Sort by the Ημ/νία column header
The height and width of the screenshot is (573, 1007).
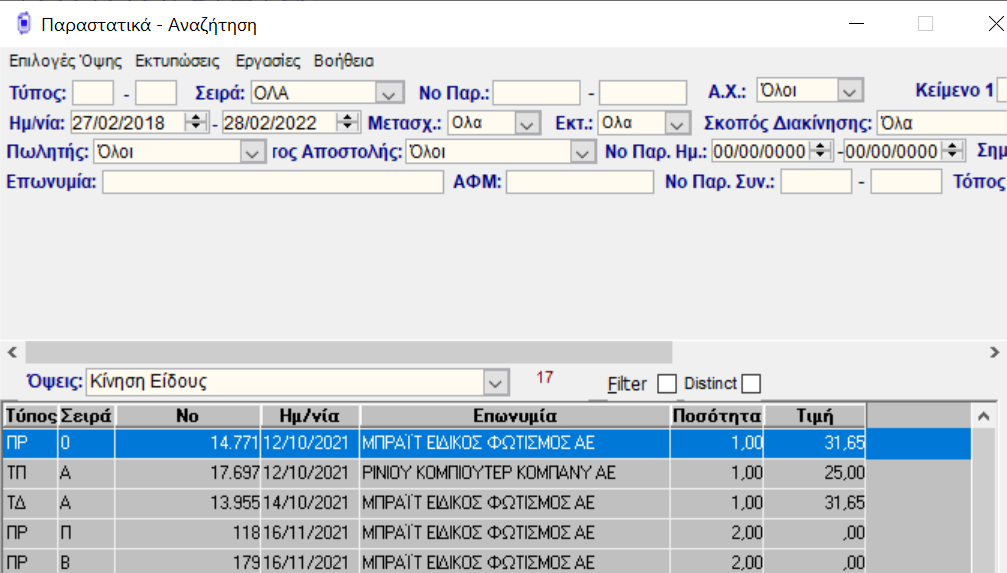coord(310,416)
